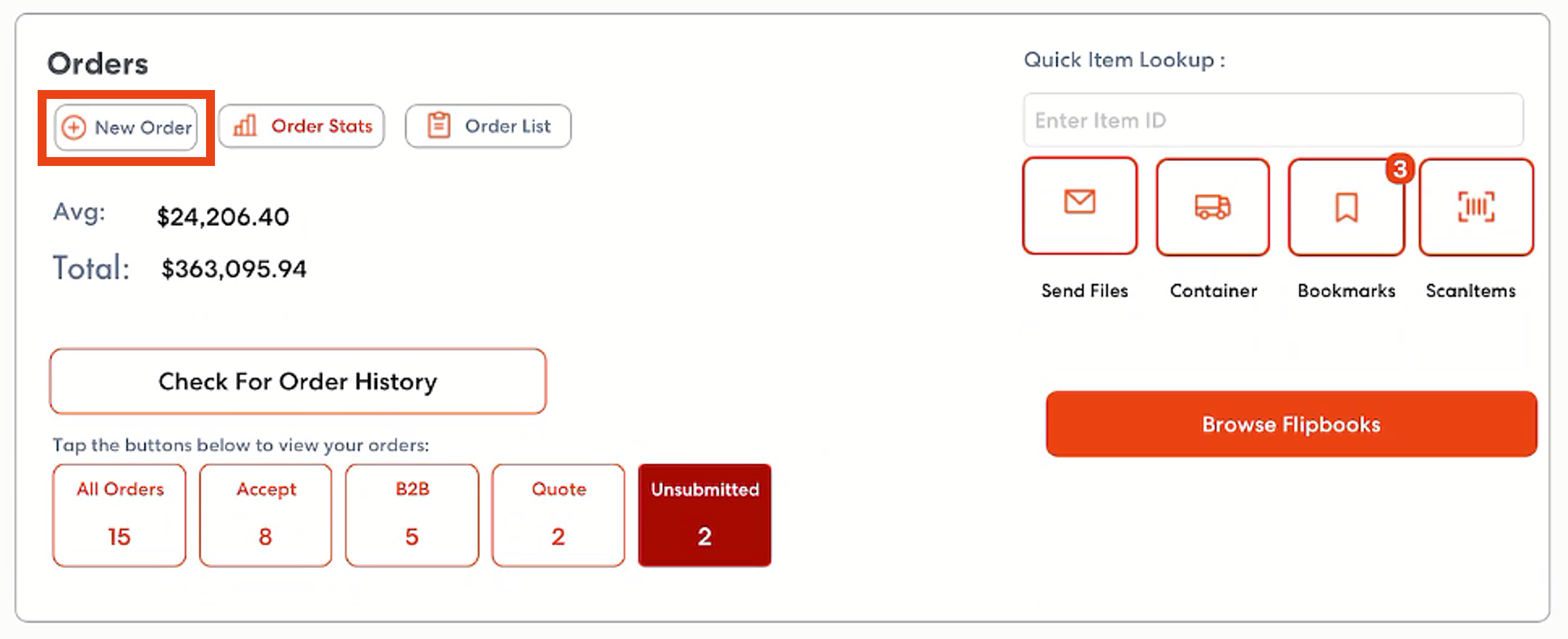1568x639 pixels.
Task: Click the New Order button label
Action: [143, 128]
